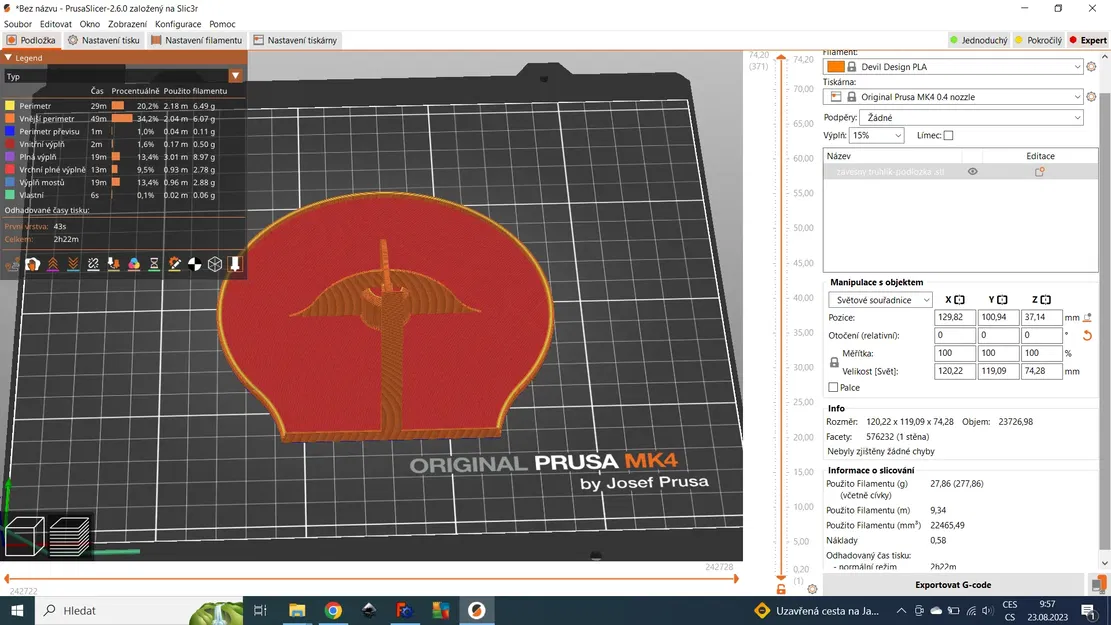
Task: Hide the STL object using the eye icon
Action: click(x=972, y=171)
